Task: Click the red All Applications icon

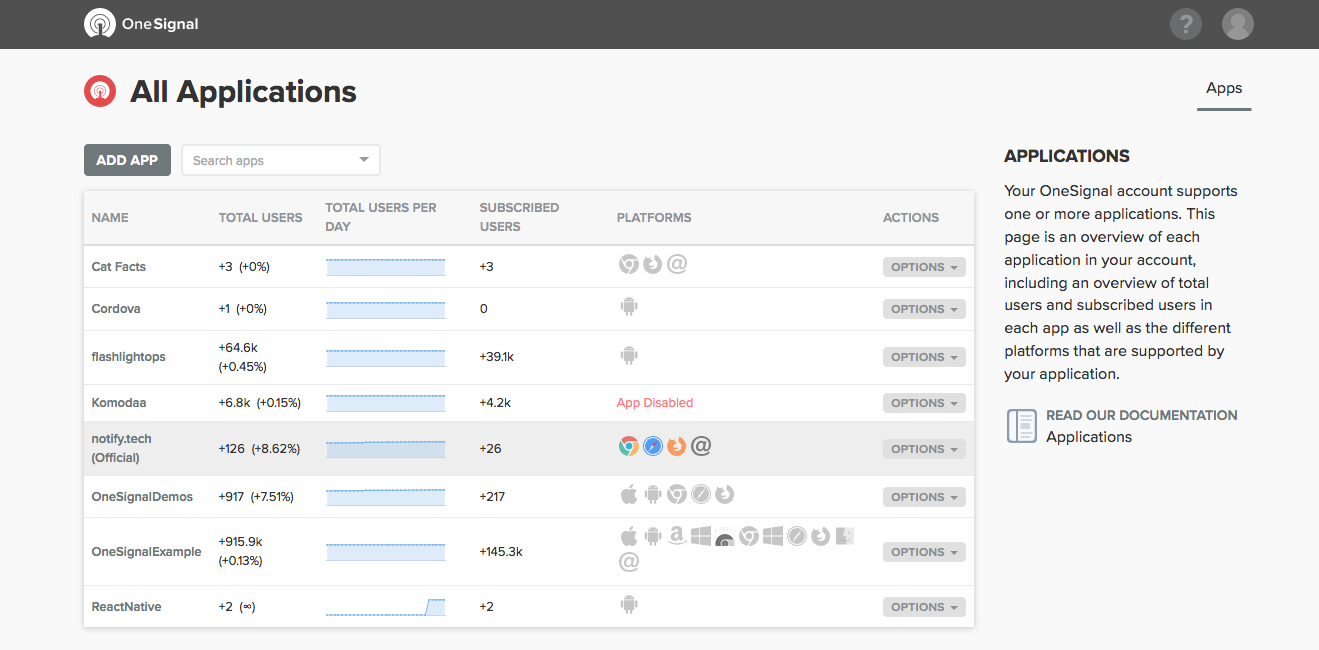Action: pos(100,91)
